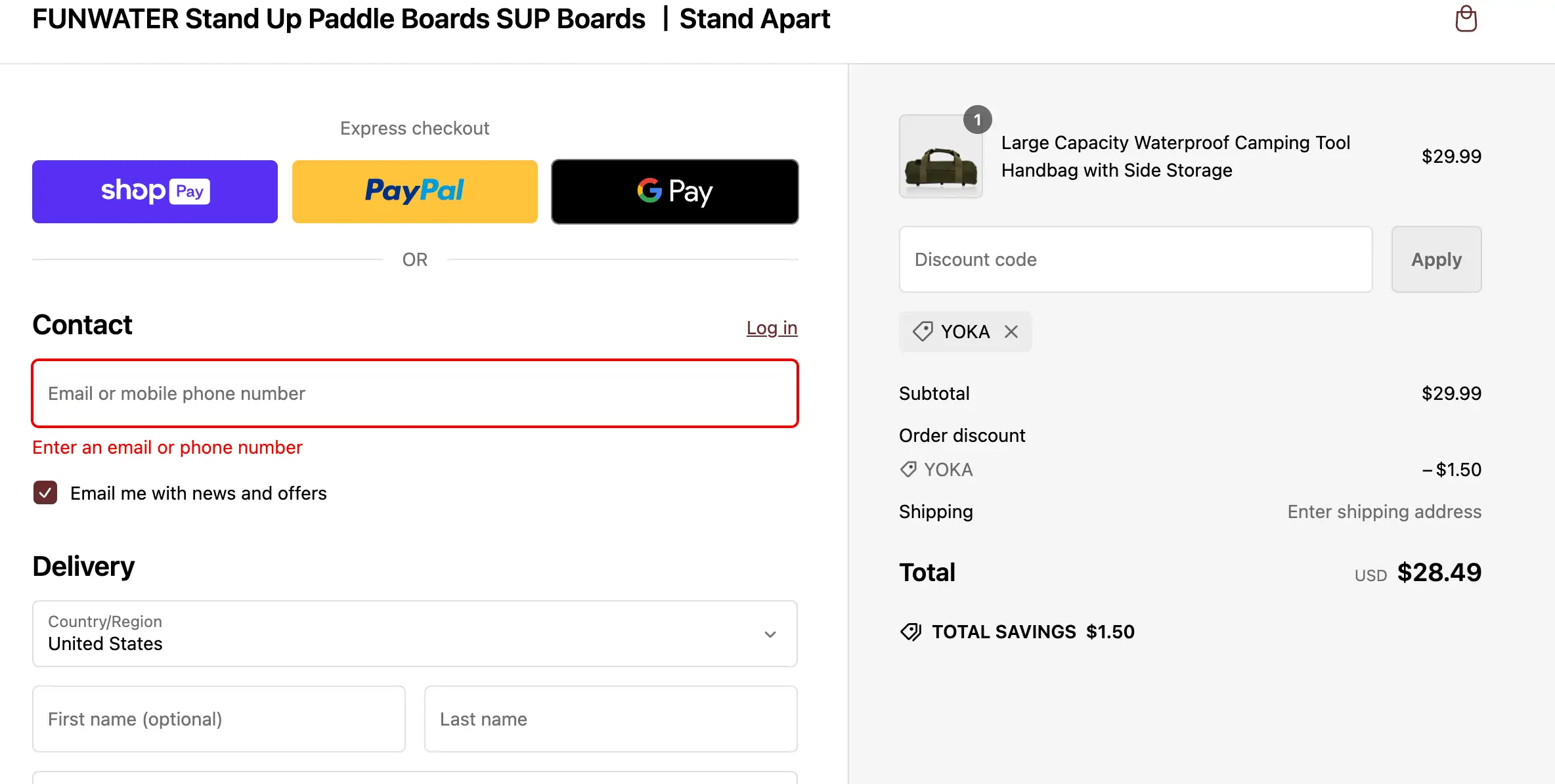Click the item quantity badge on product

977,120
